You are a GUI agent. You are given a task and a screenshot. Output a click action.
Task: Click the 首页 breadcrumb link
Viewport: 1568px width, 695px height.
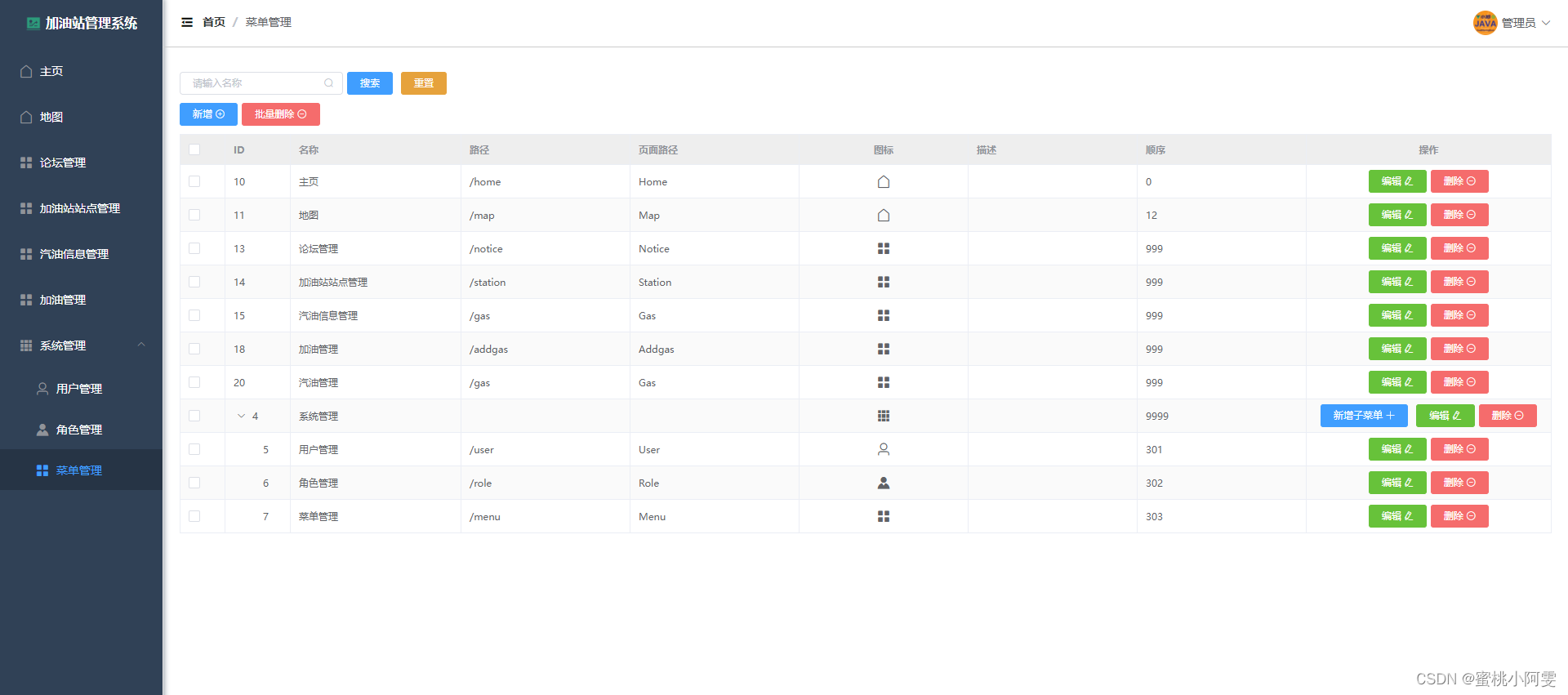[214, 22]
